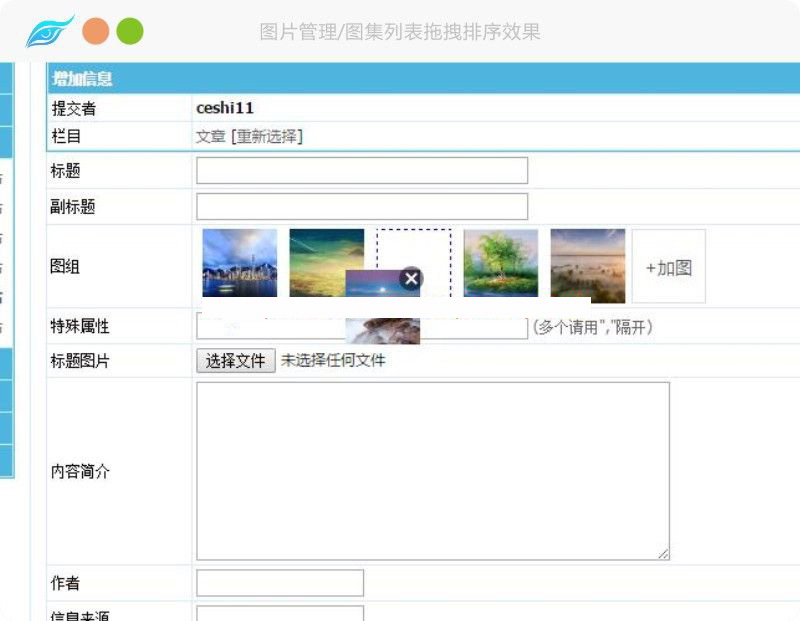Select the misty sunset hills thumbnail
This screenshot has height=621, width=800.
click(x=587, y=263)
